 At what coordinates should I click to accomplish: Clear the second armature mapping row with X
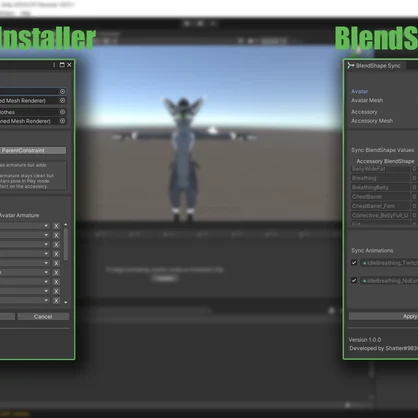(x=56, y=235)
